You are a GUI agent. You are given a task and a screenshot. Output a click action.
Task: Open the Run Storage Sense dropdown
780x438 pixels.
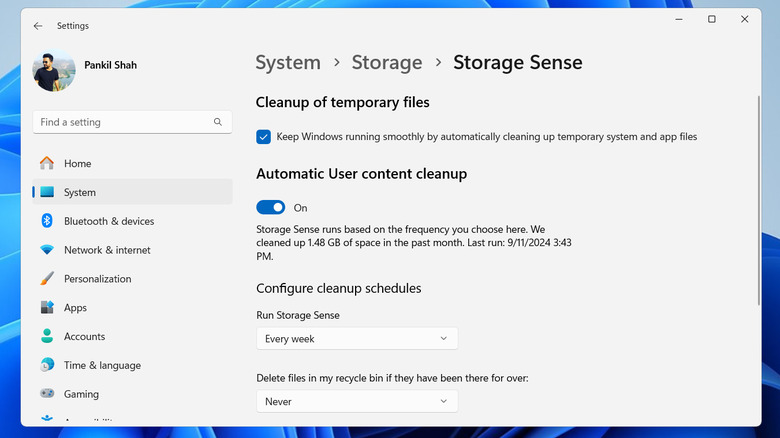[357, 339]
